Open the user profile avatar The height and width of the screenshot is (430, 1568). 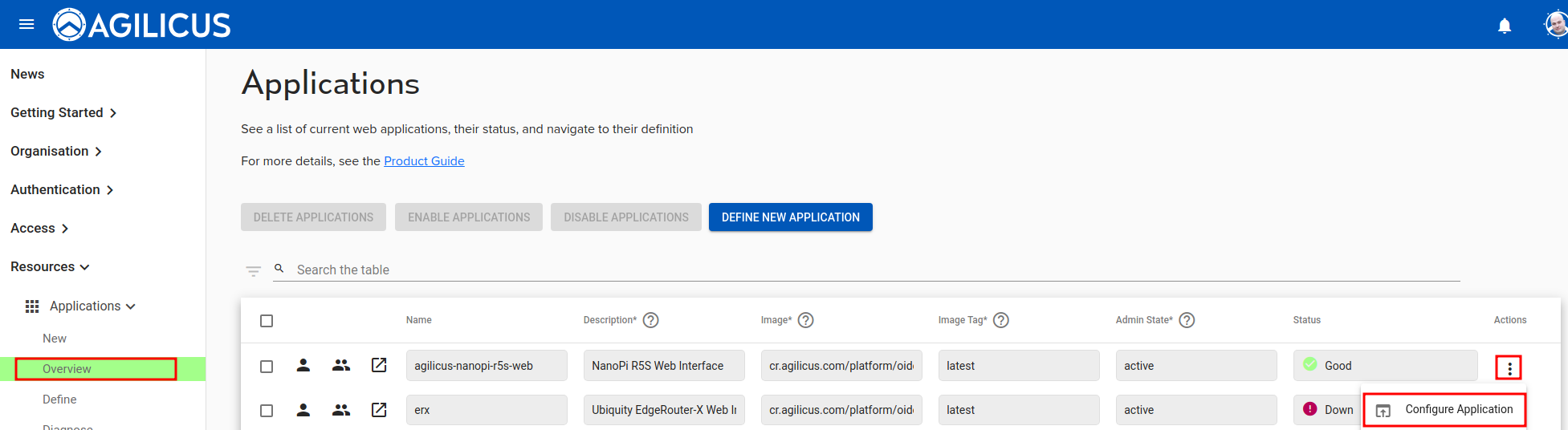[1555, 24]
